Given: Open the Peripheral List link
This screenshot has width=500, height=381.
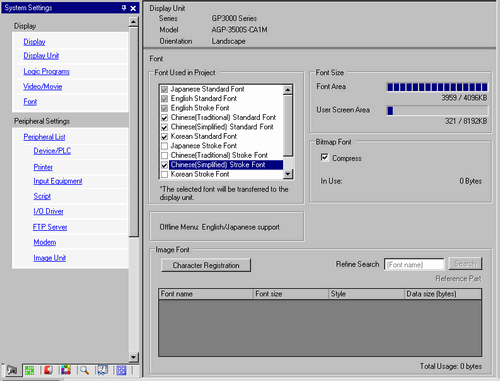Looking at the screenshot, I should click(44, 137).
